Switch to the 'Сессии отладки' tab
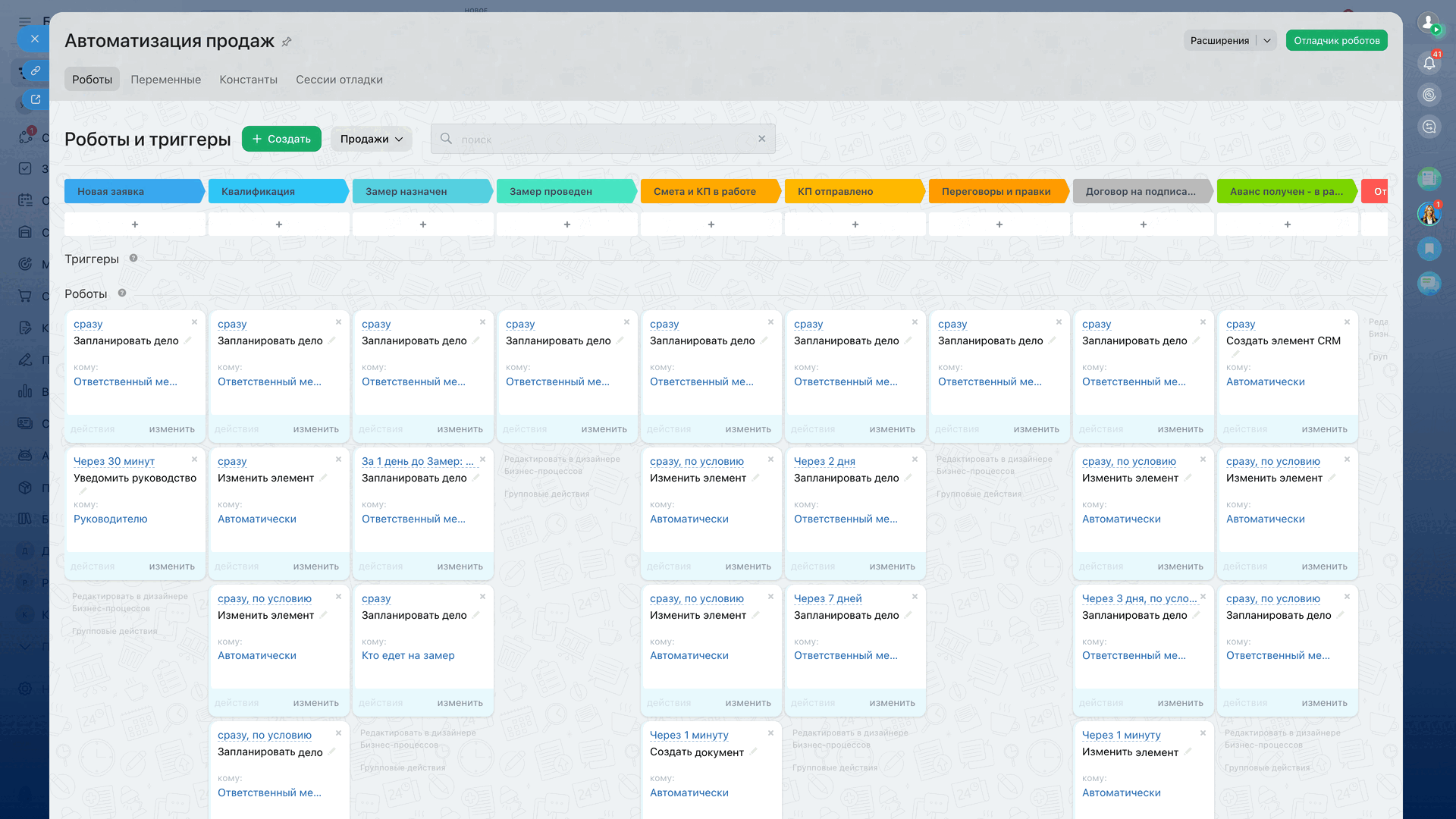 [x=339, y=80]
